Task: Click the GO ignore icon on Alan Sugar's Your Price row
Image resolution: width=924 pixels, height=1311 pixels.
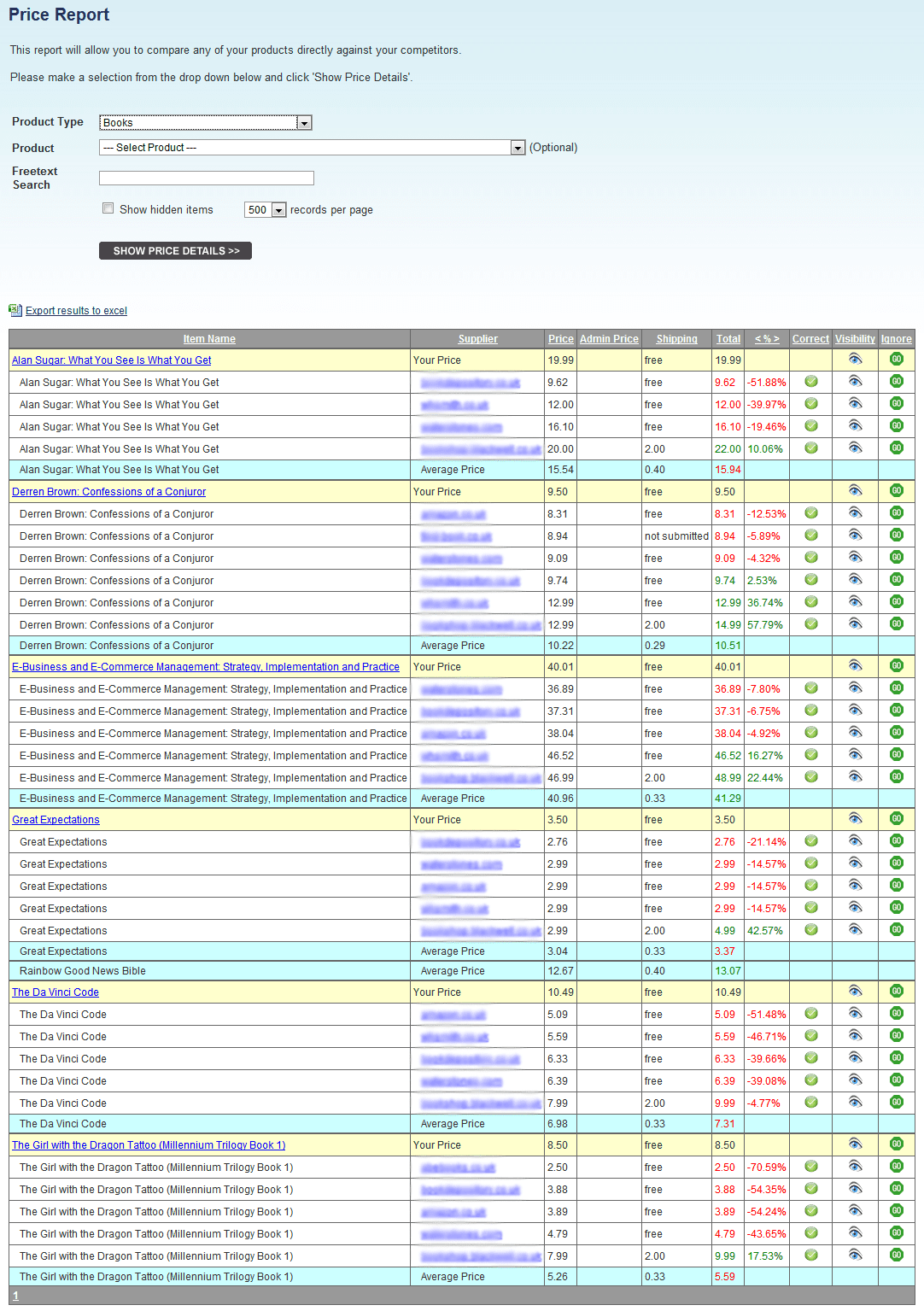Action: pos(897,359)
